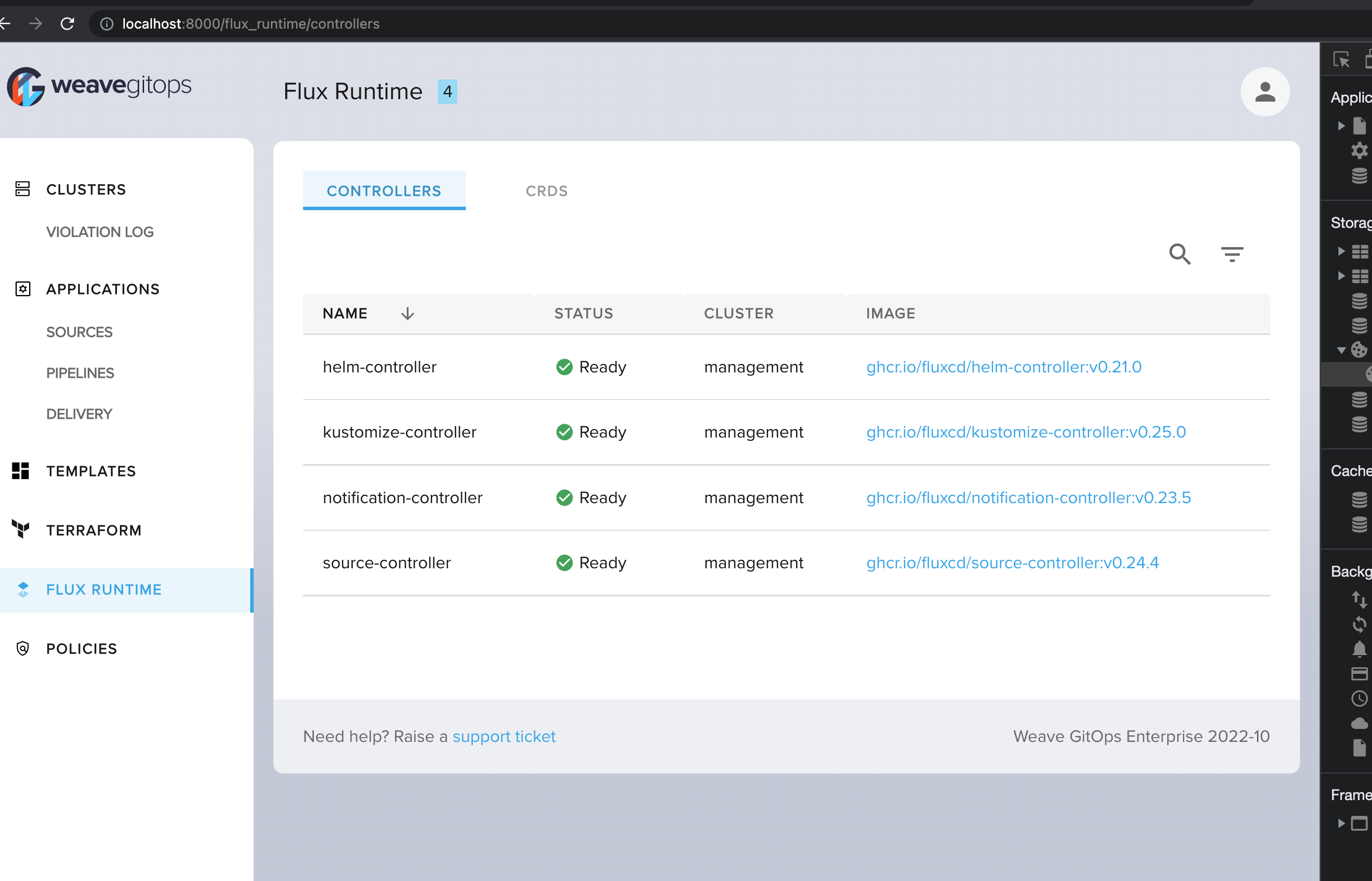The image size is (1372, 881).
Task: Open Pipelines in the sidebar
Action: pyautogui.click(x=80, y=373)
